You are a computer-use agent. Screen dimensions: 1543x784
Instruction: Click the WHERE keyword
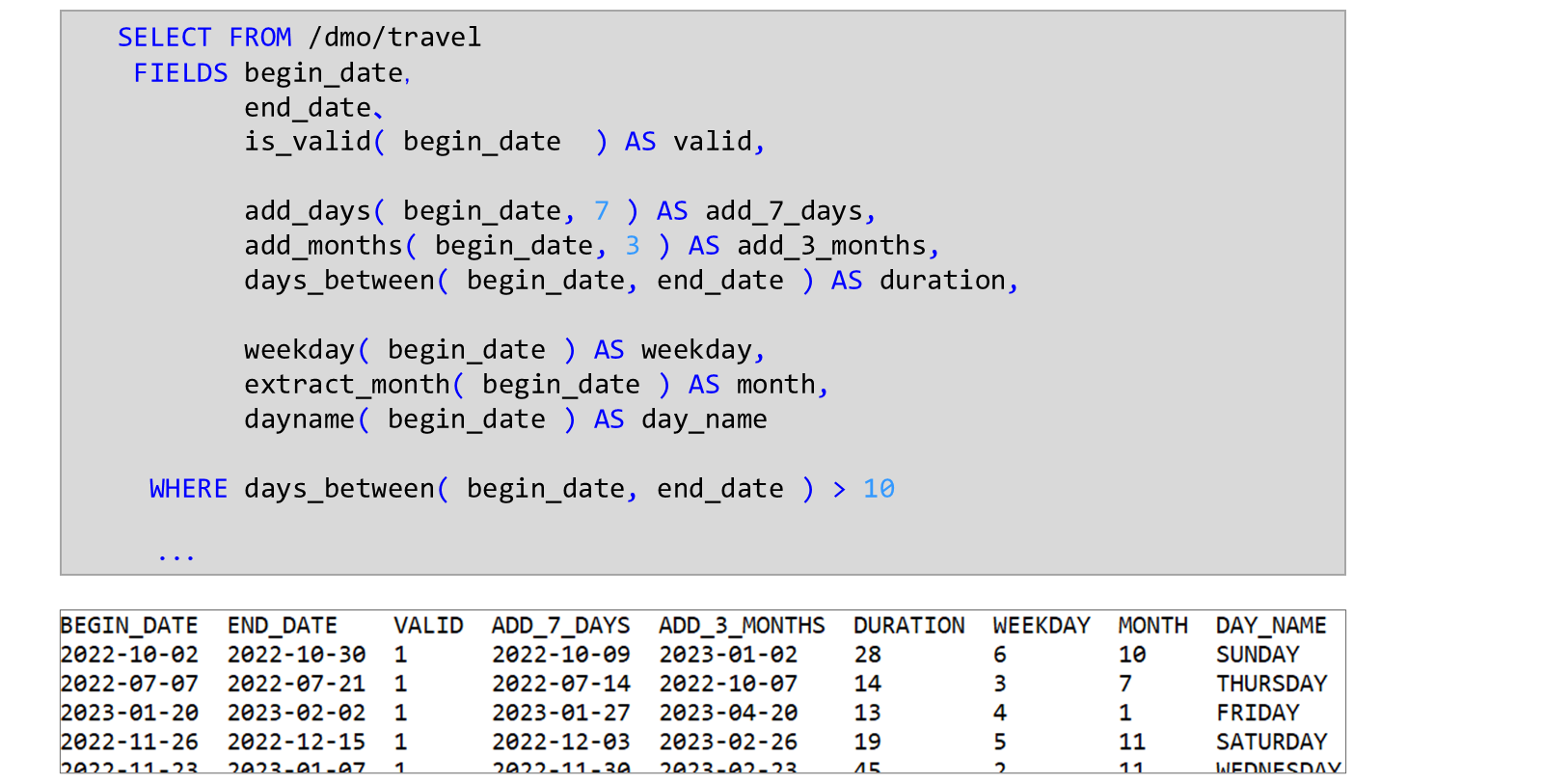pyautogui.click(x=188, y=489)
